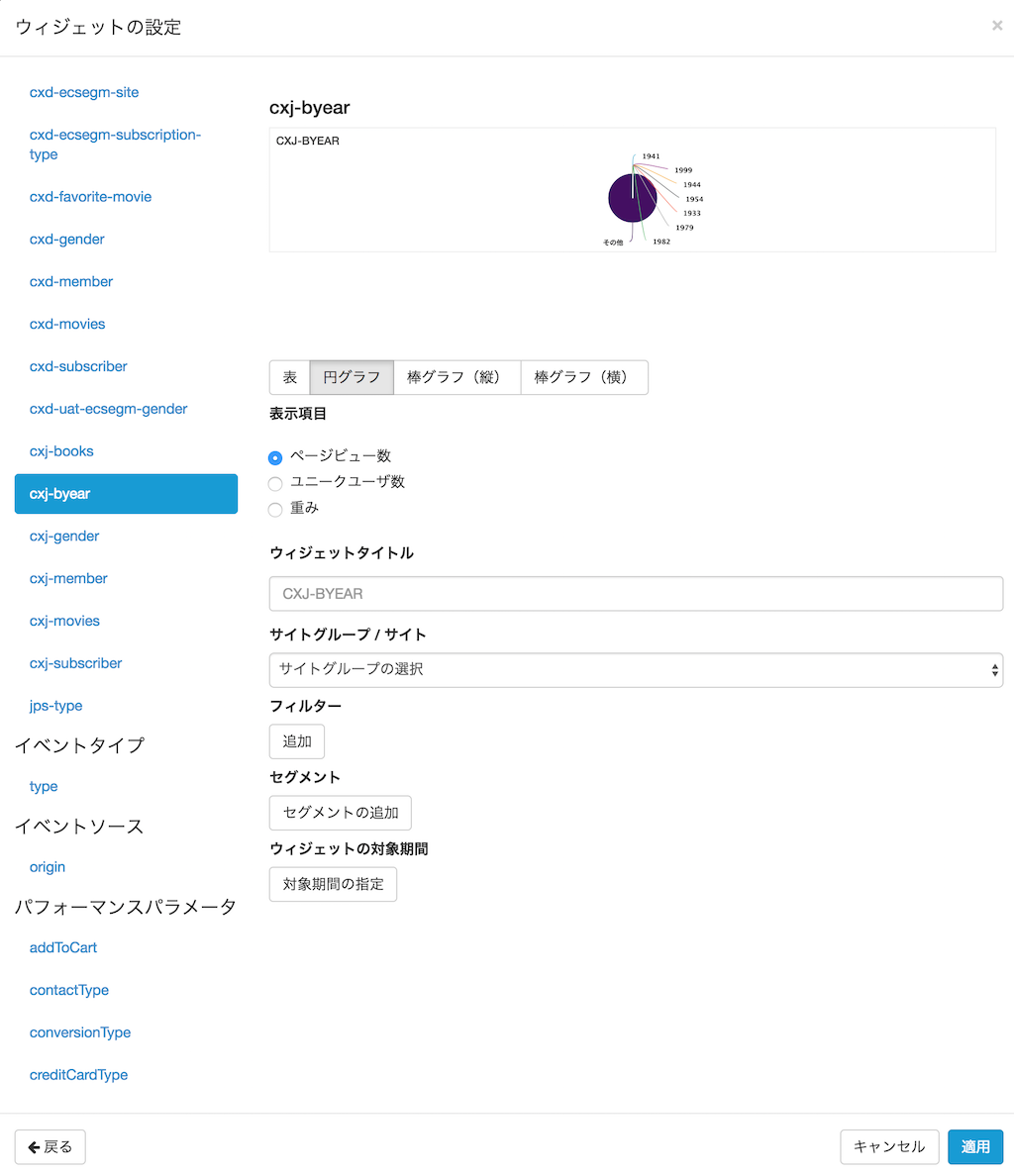1014x1176 pixels.
Task: Open the conversionType parameter link
Action: tap(80, 1032)
